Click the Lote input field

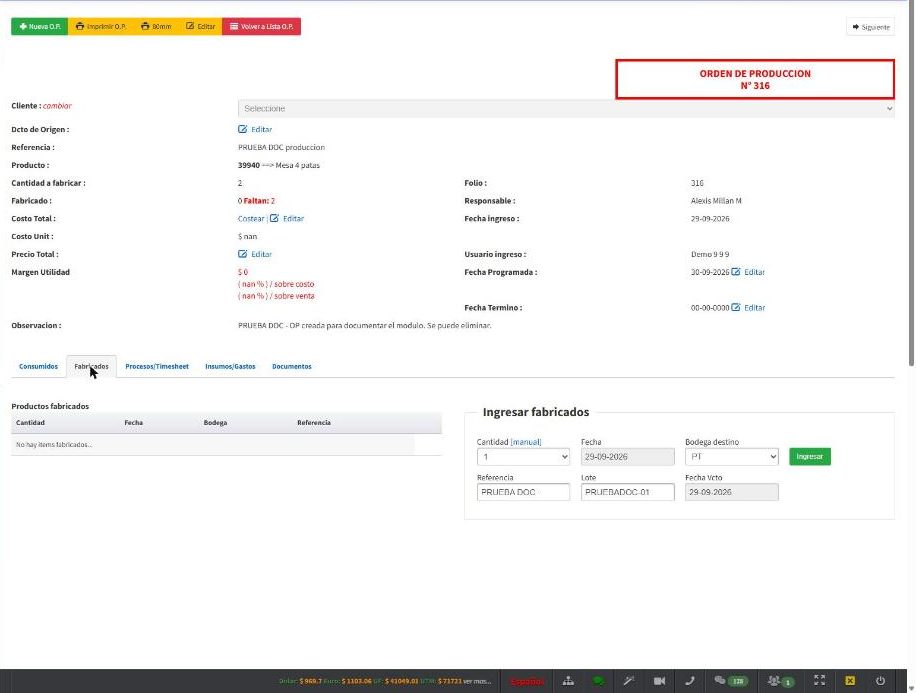(627, 492)
